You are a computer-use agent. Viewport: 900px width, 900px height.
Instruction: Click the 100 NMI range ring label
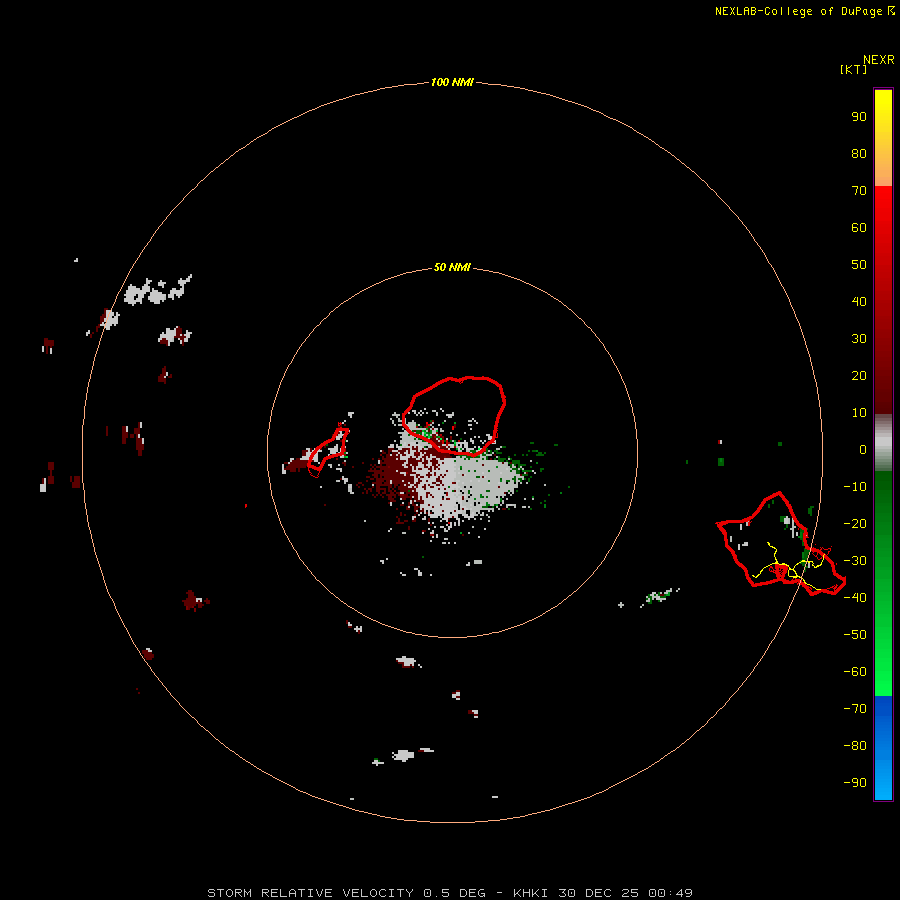click(452, 82)
